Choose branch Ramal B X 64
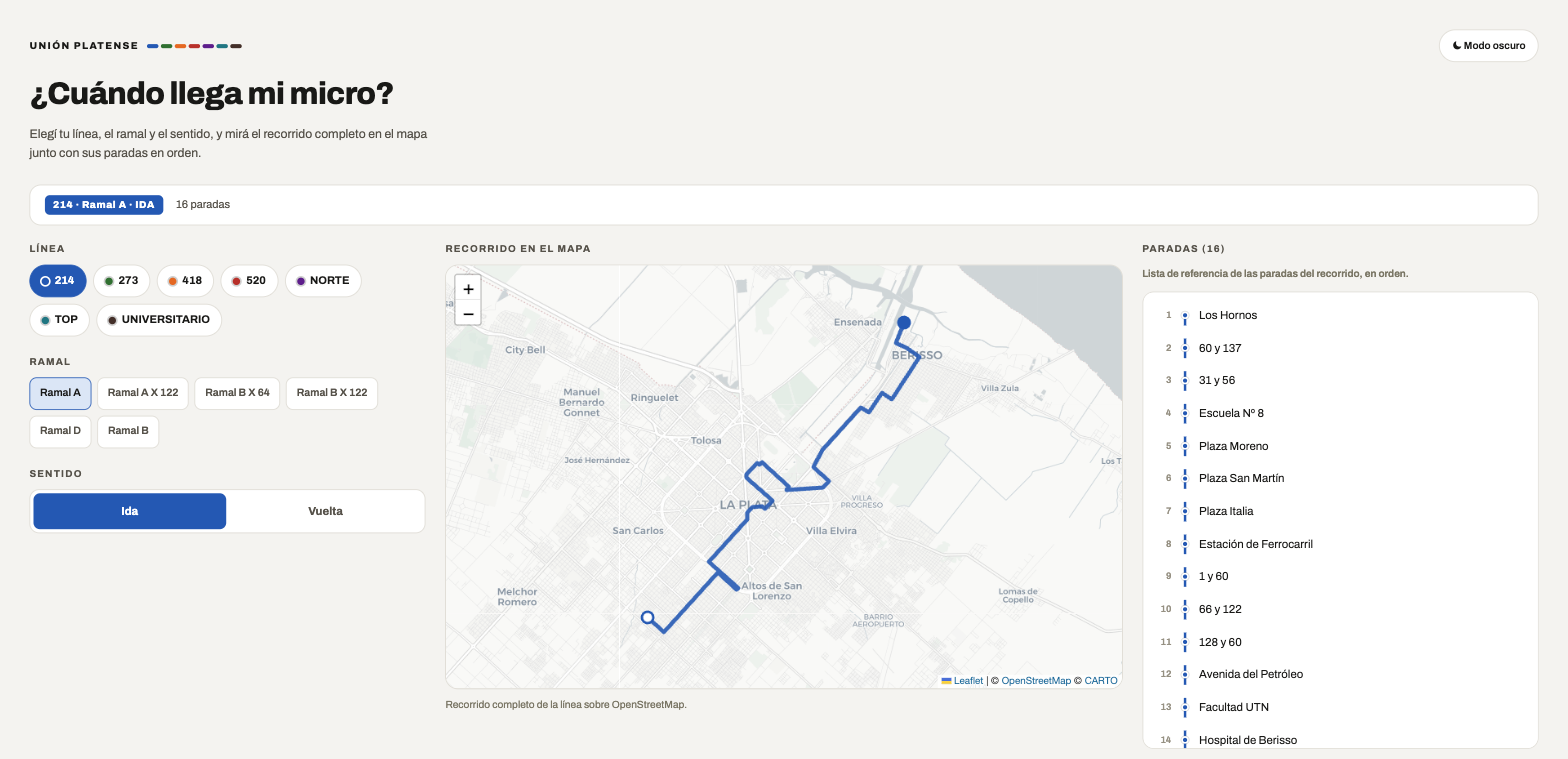Viewport: 1568px width, 759px height. tap(238, 393)
